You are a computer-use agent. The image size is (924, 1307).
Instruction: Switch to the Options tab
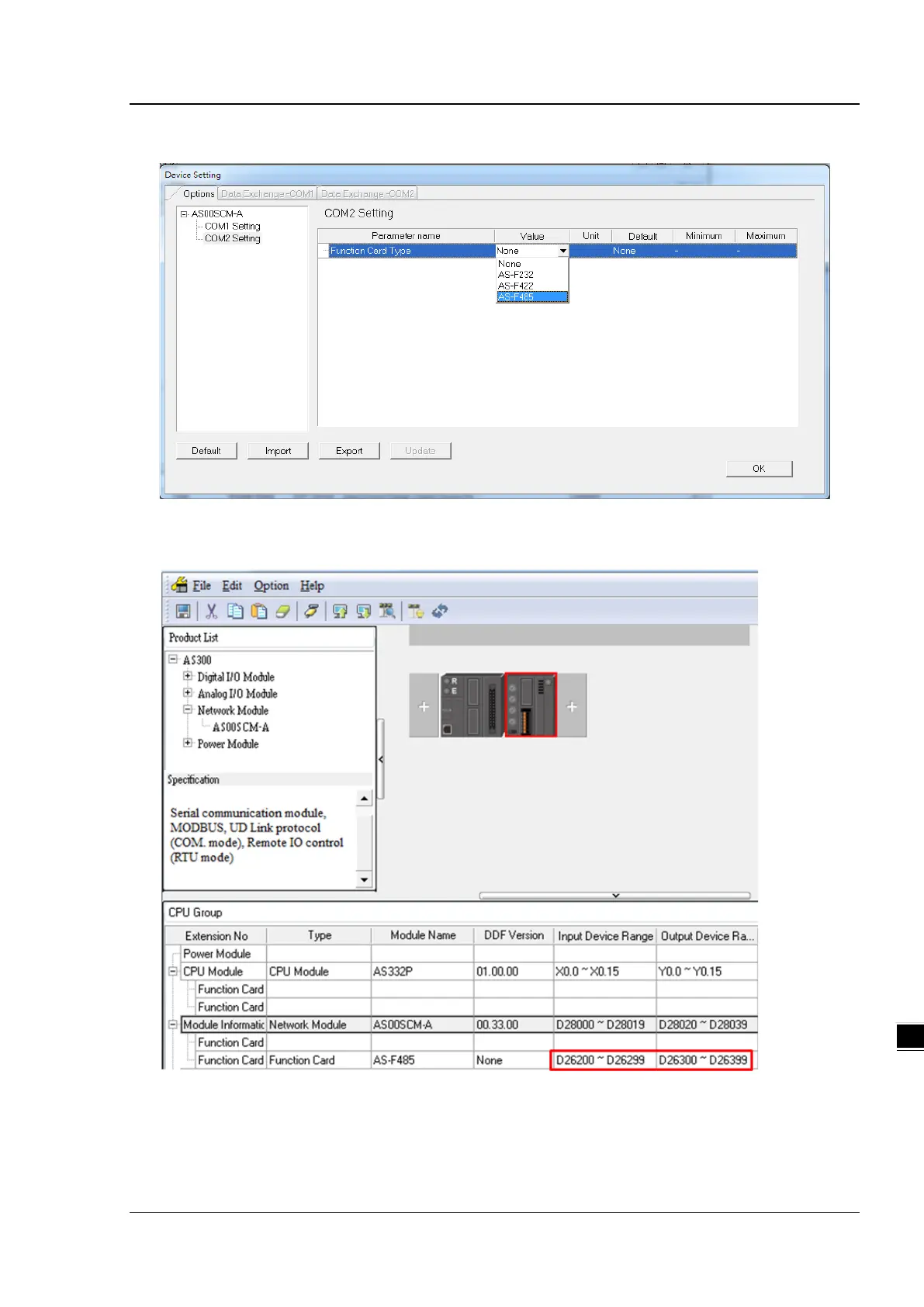[x=199, y=194]
